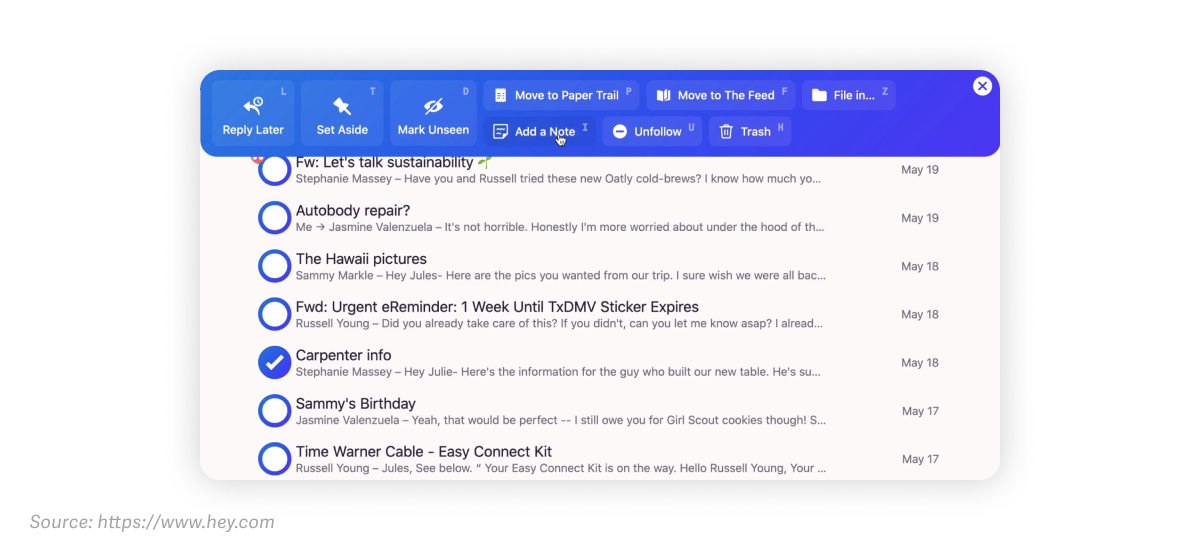Open the Autobody repair? subject
The image size is (1200, 560).
tap(353, 210)
